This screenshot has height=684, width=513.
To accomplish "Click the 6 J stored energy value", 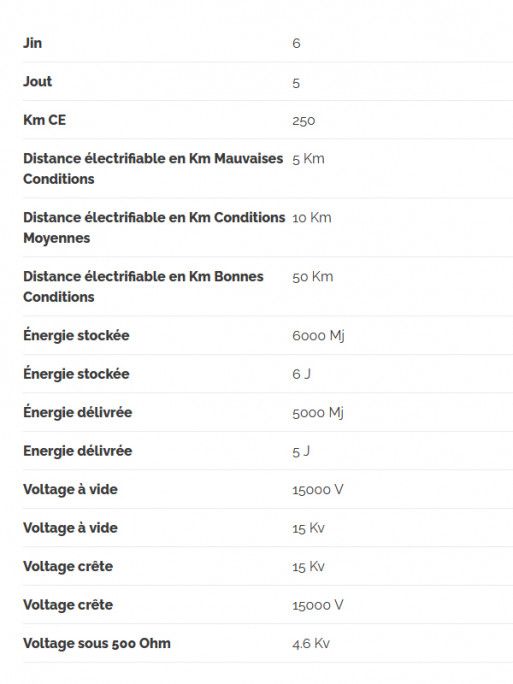I will tap(301, 374).
